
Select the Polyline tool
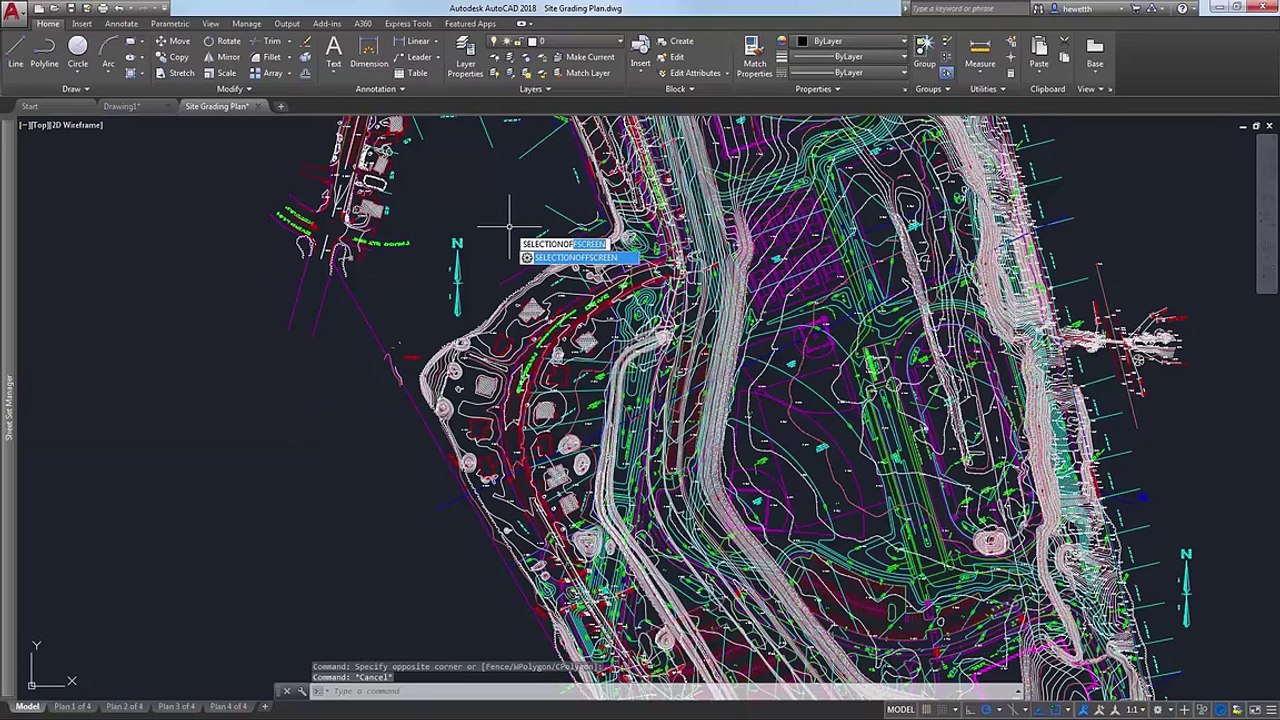tap(44, 52)
